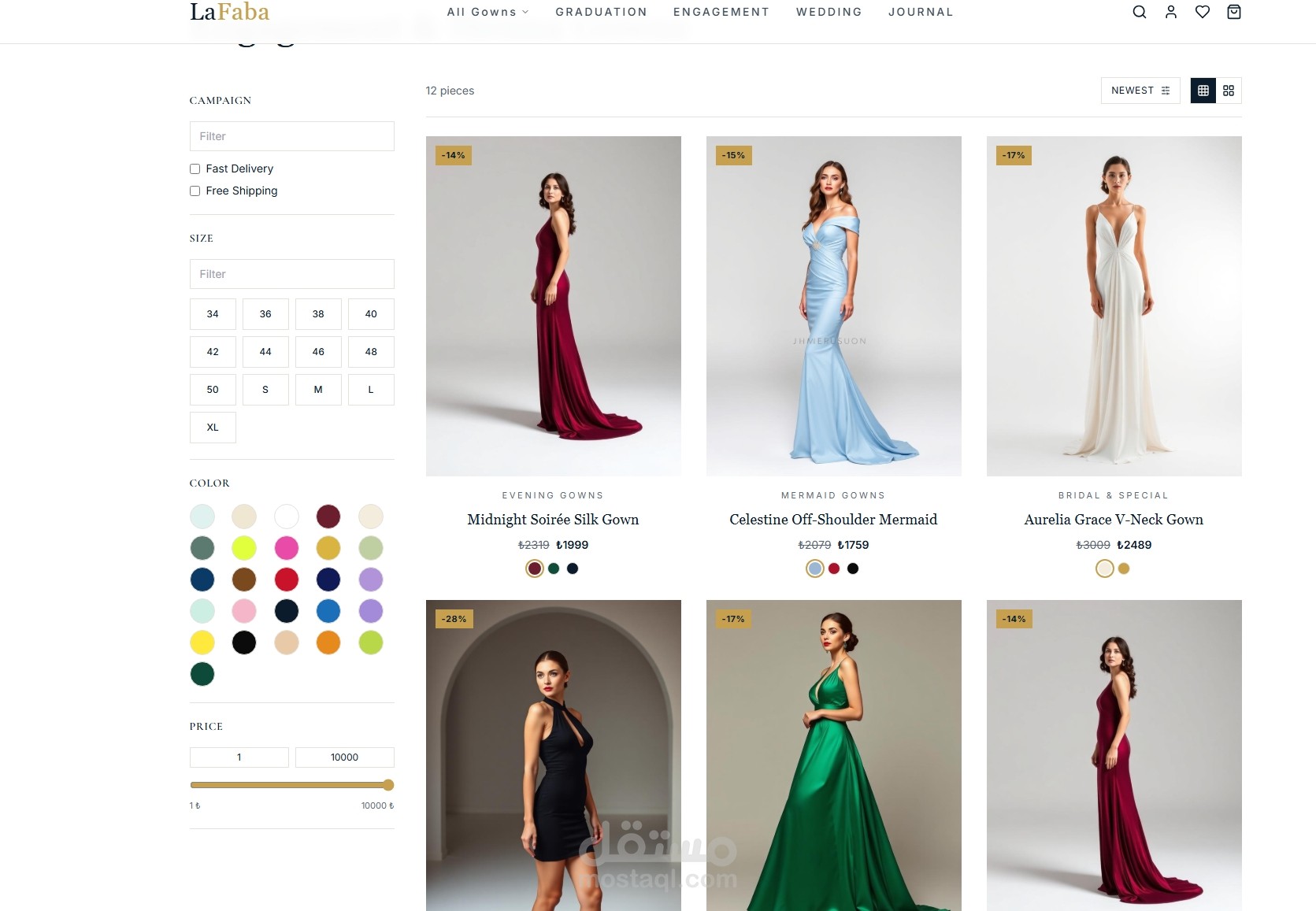
Task: Expand the All Gowns menu
Action: pos(487,12)
